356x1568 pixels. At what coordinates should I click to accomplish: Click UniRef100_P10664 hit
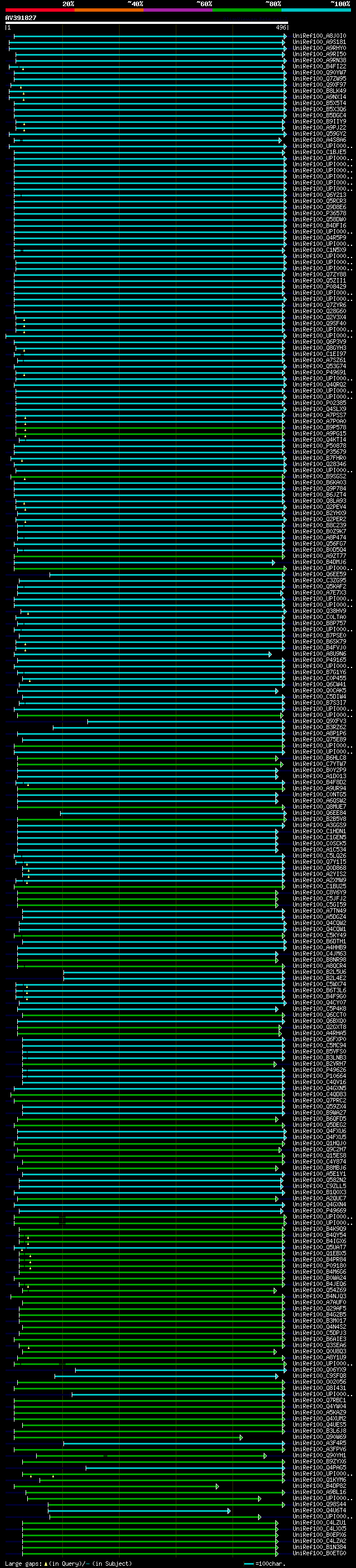point(319,1077)
